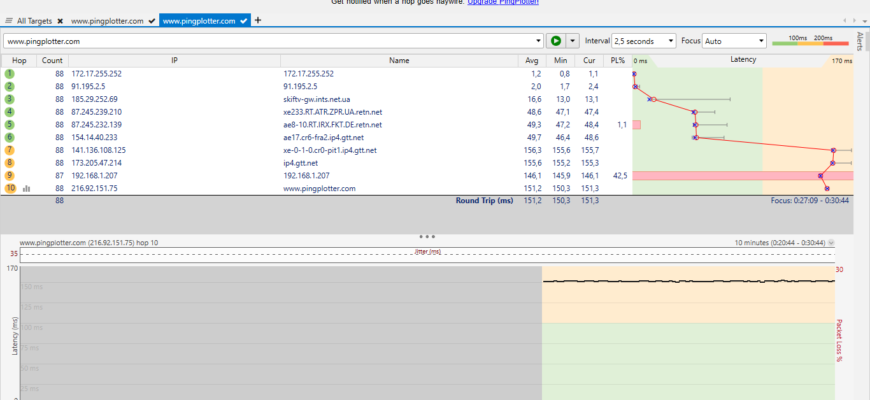
Task: Select hop 10 orange circle icon
Action: tap(10, 189)
